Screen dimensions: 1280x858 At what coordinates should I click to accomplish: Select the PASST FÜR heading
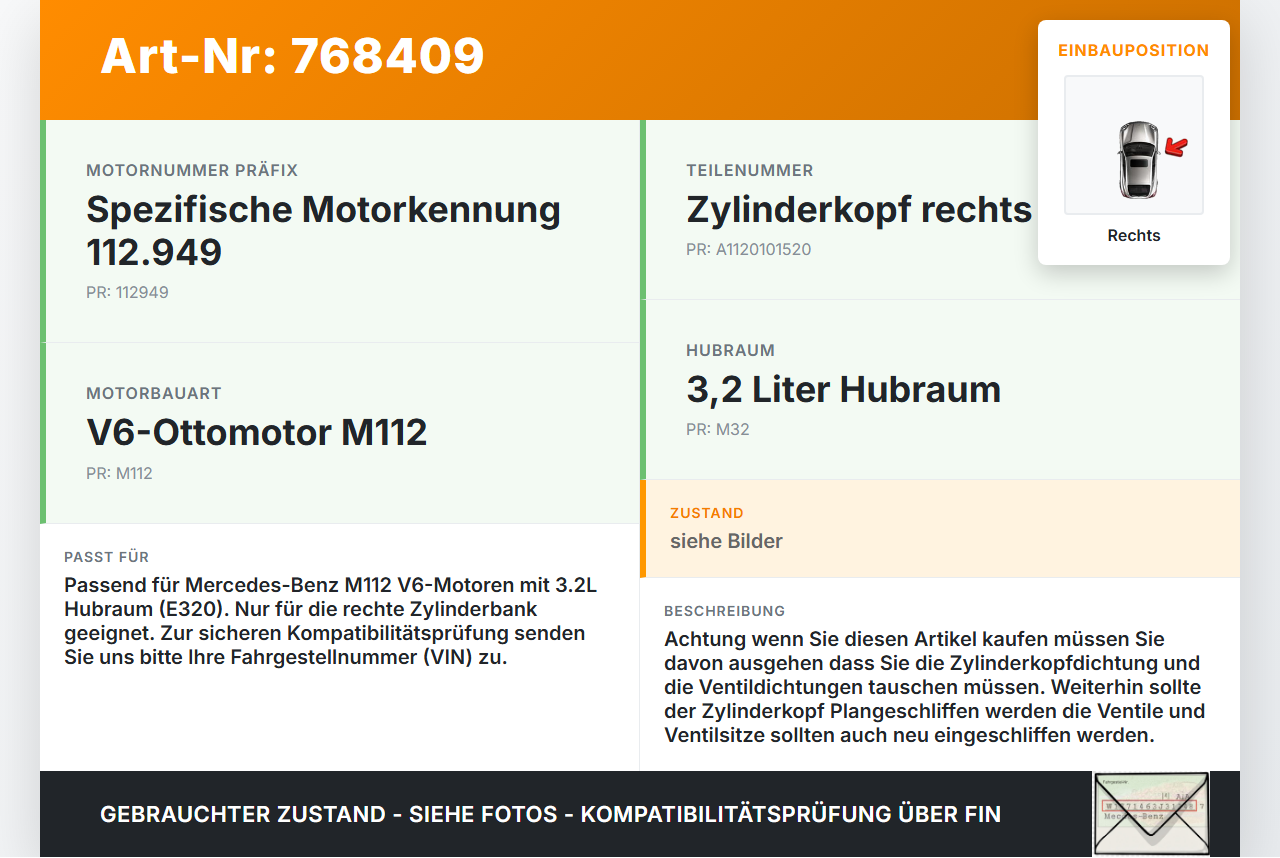click(x=107, y=557)
